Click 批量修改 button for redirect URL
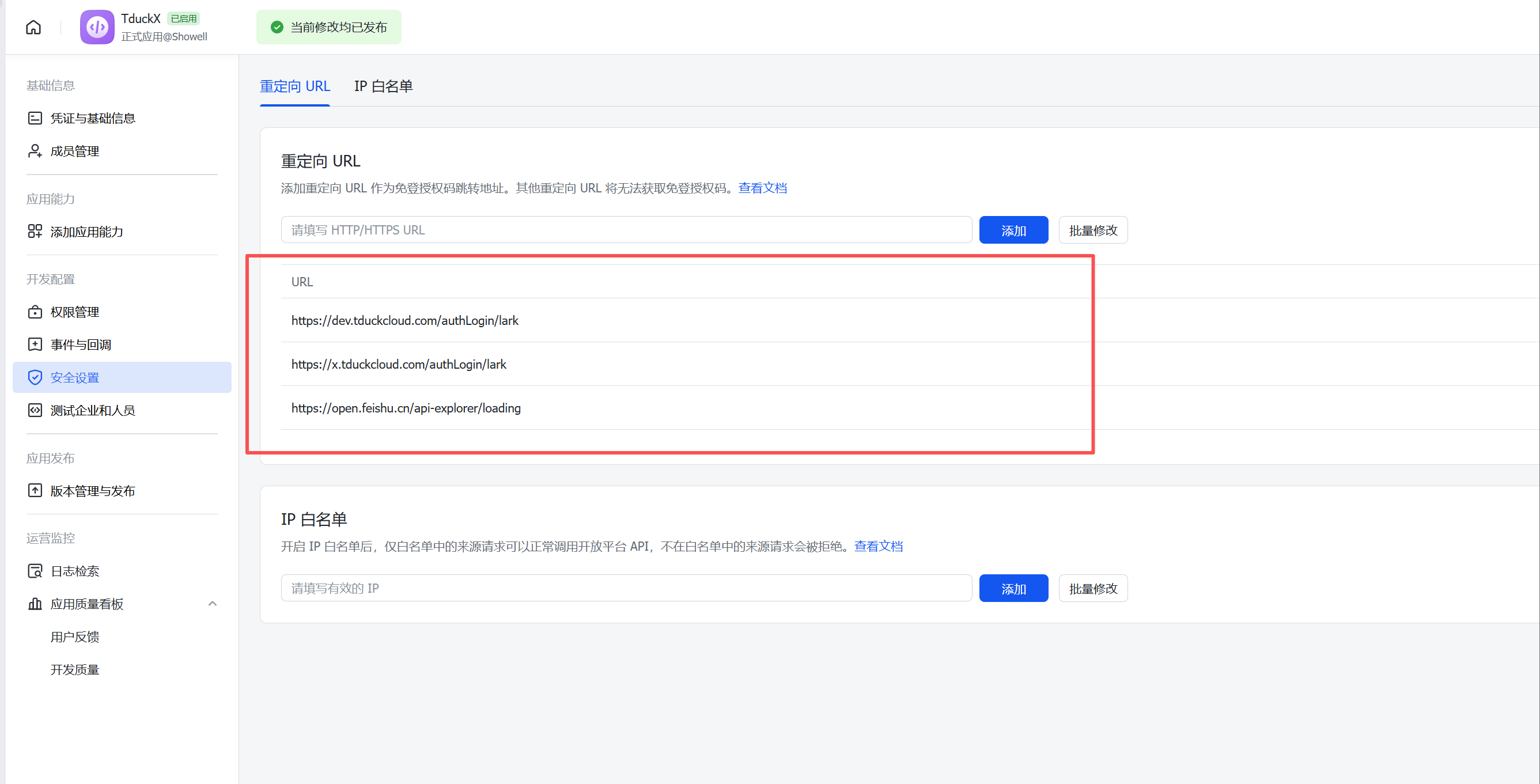The image size is (1540, 784). [x=1093, y=230]
